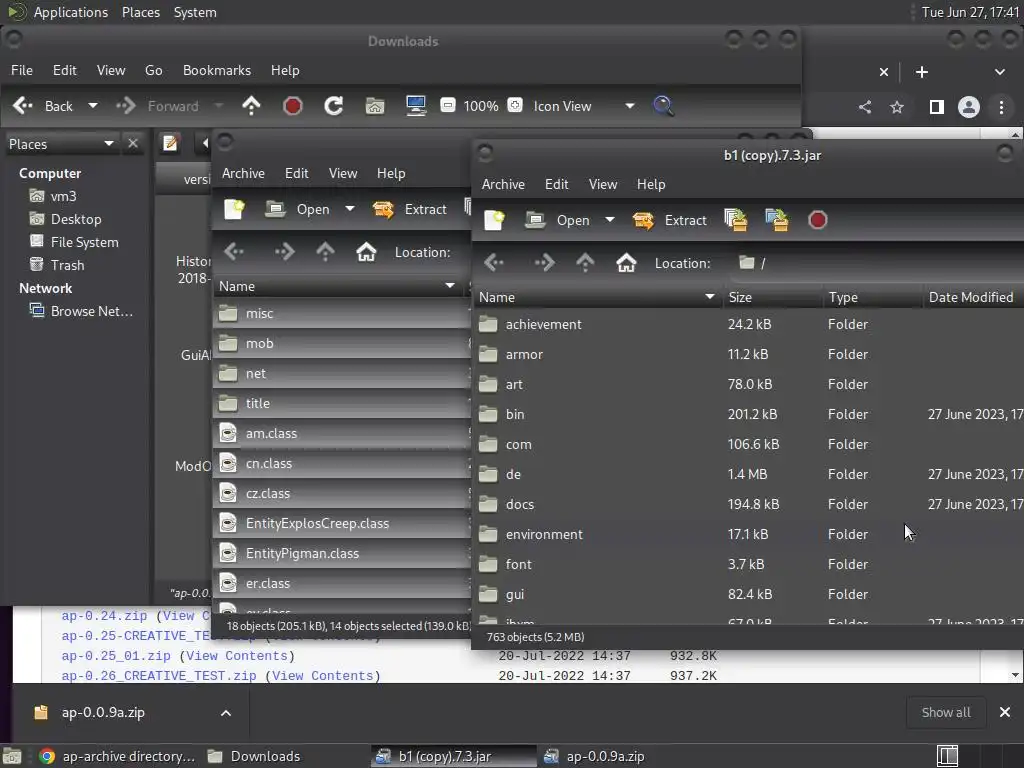The height and width of the screenshot is (768, 1024).
Task: Click Show all downloads button
Action: click(x=946, y=712)
